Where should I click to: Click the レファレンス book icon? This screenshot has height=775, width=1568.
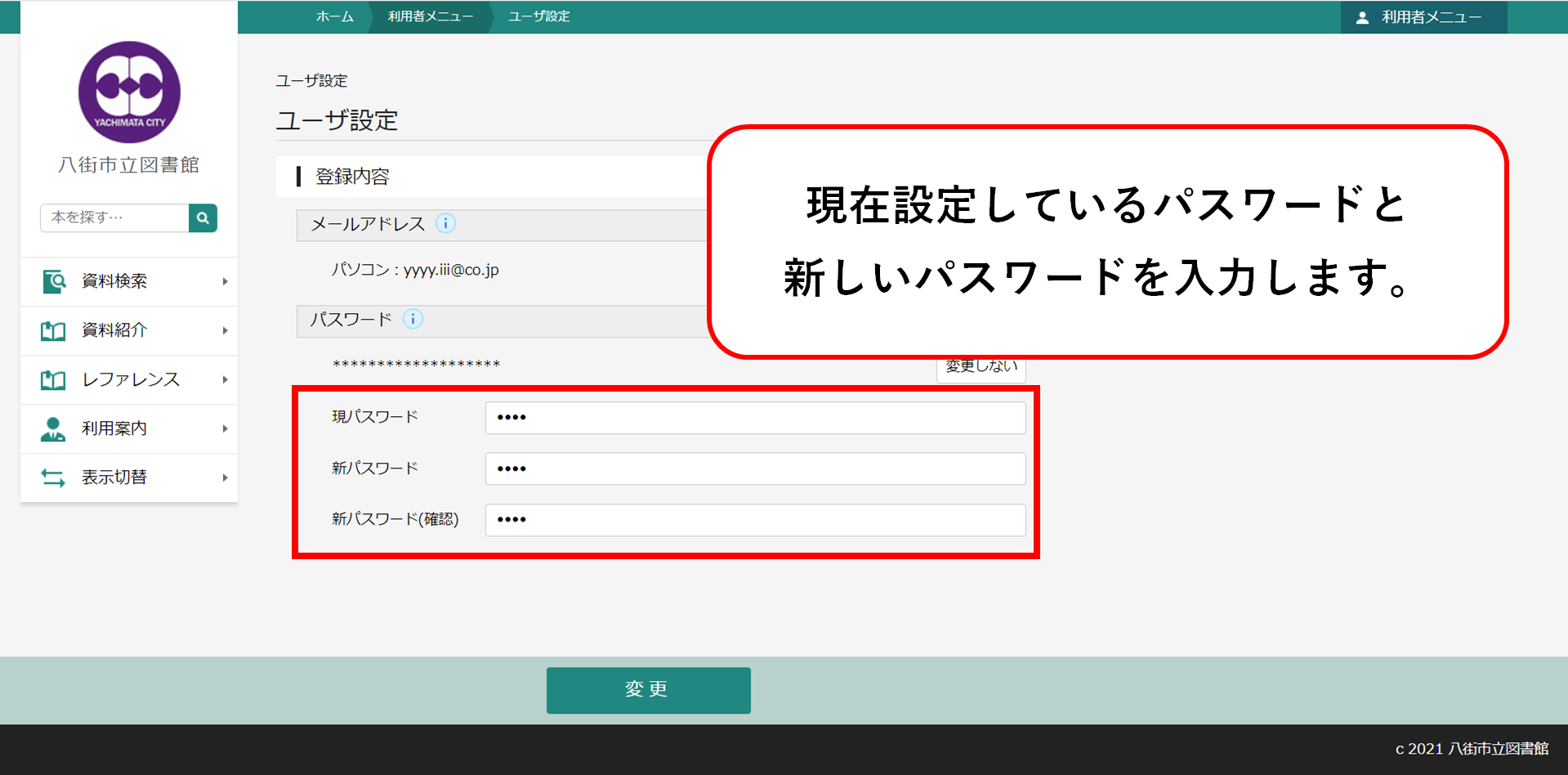(x=53, y=379)
